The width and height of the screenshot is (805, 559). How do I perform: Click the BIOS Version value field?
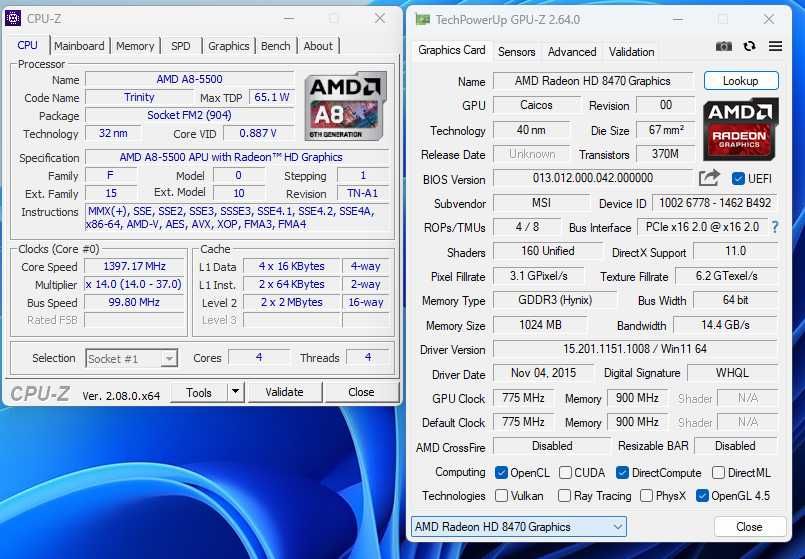592,178
